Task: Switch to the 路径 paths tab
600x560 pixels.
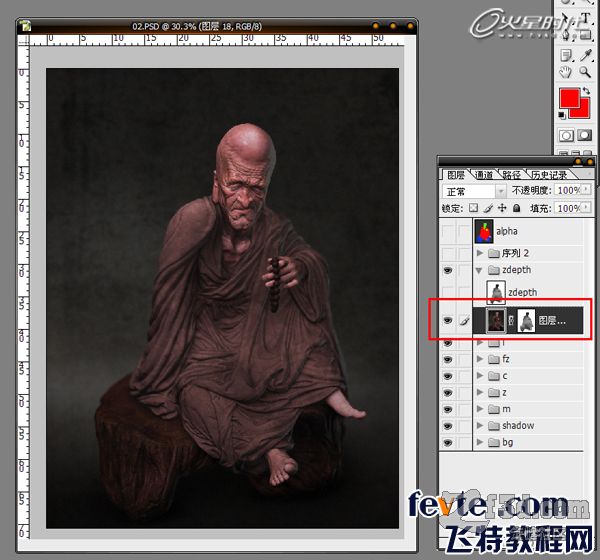Action: click(511, 175)
